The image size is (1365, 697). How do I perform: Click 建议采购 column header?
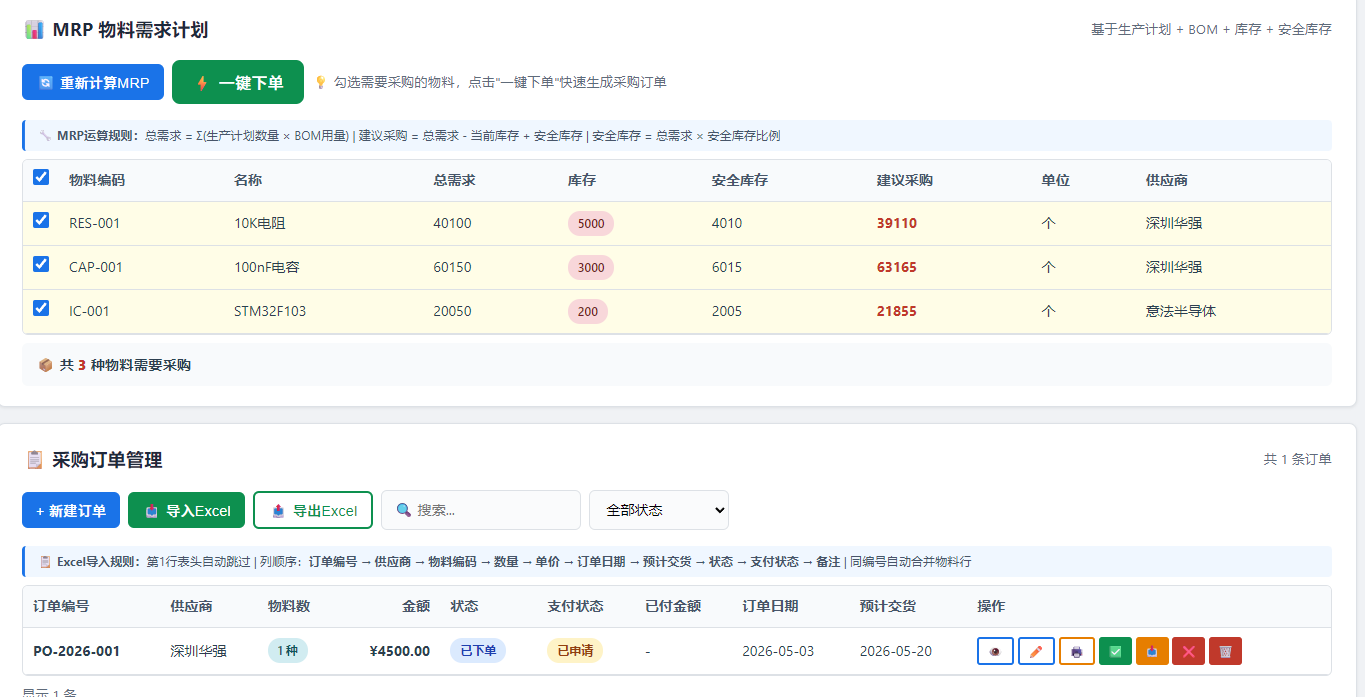(x=905, y=180)
